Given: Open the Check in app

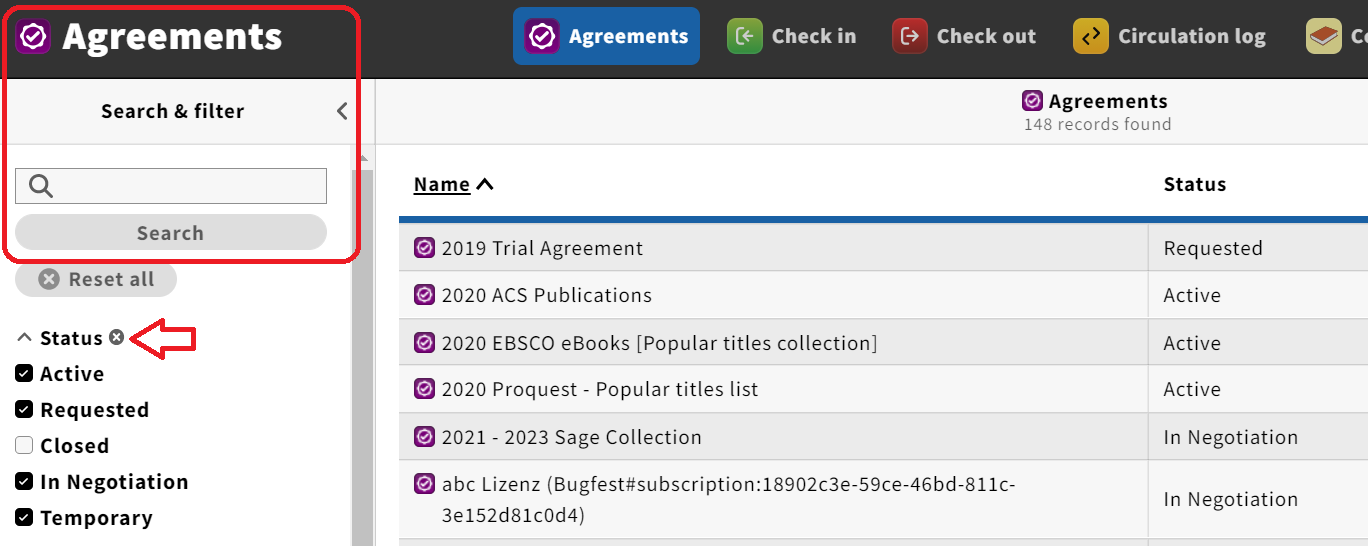Looking at the screenshot, I should point(792,37).
